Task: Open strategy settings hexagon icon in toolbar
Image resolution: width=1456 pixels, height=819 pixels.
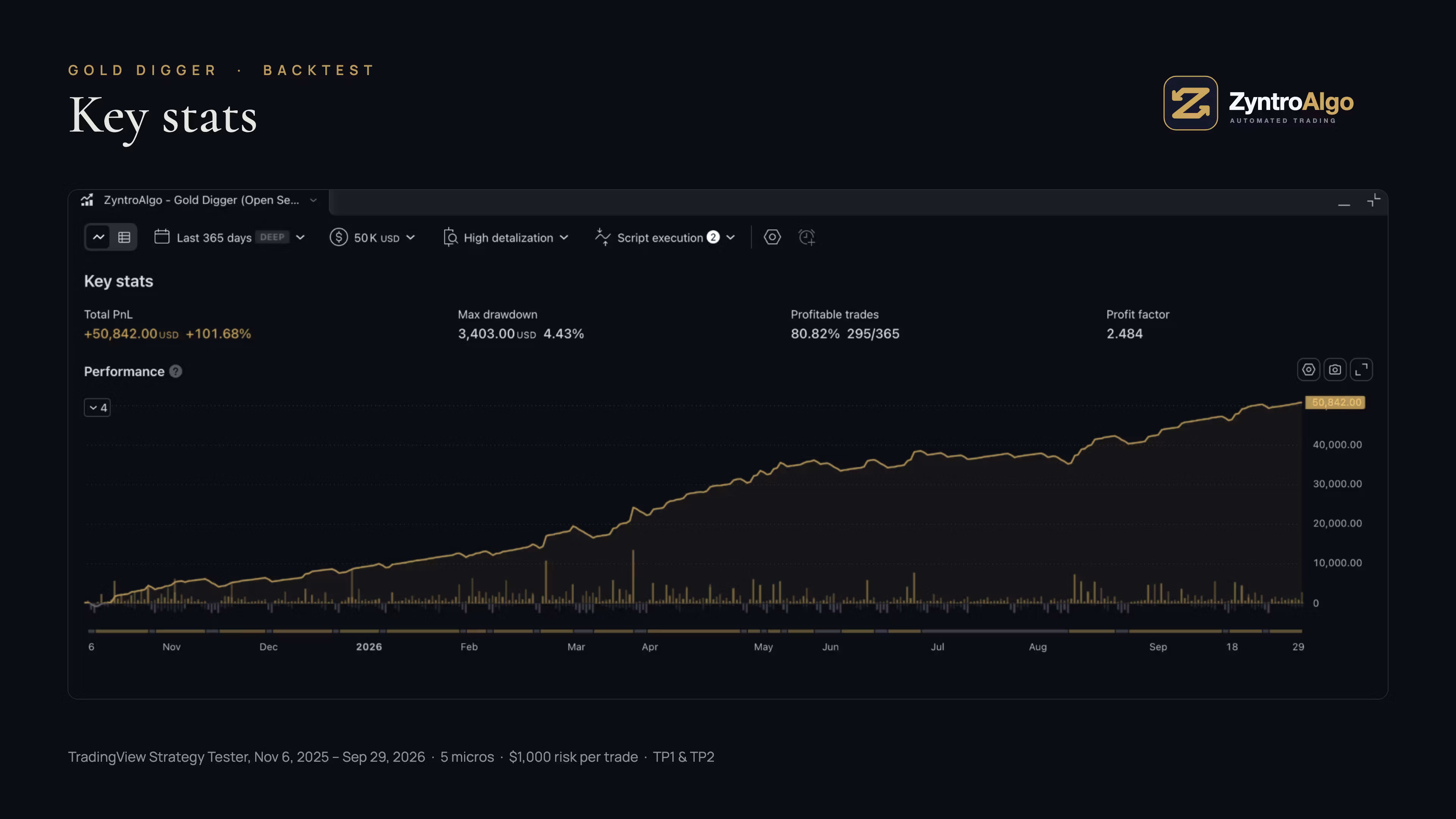Action: click(772, 237)
